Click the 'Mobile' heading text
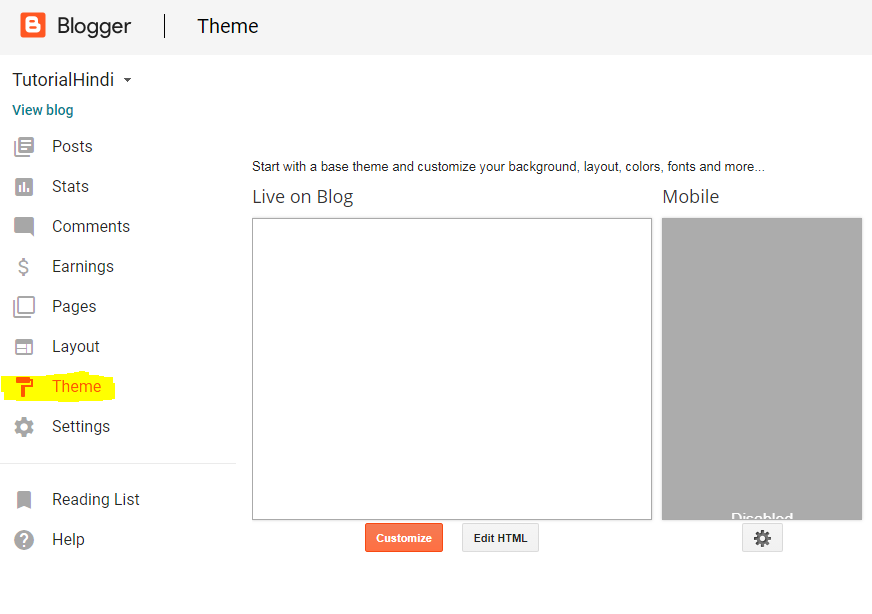The image size is (872, 614). [x=691, y=197]
